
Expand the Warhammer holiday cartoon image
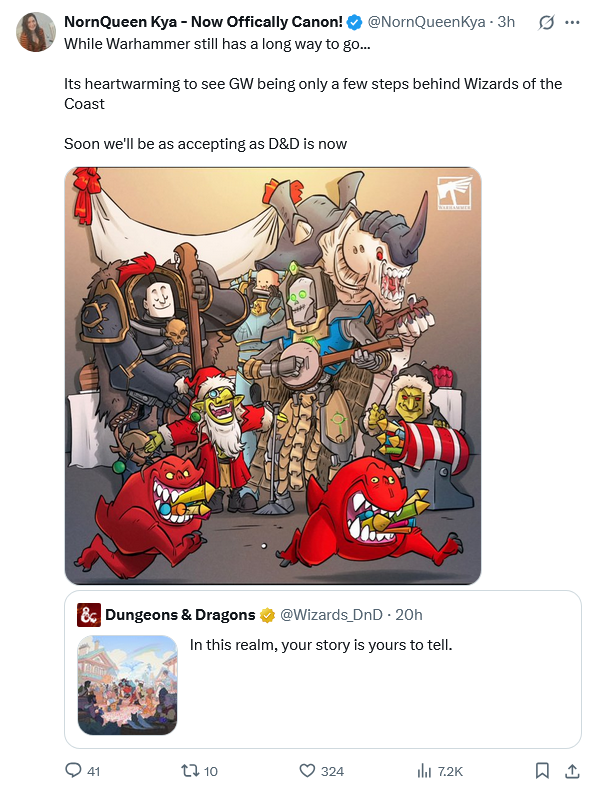click(273, 376)
